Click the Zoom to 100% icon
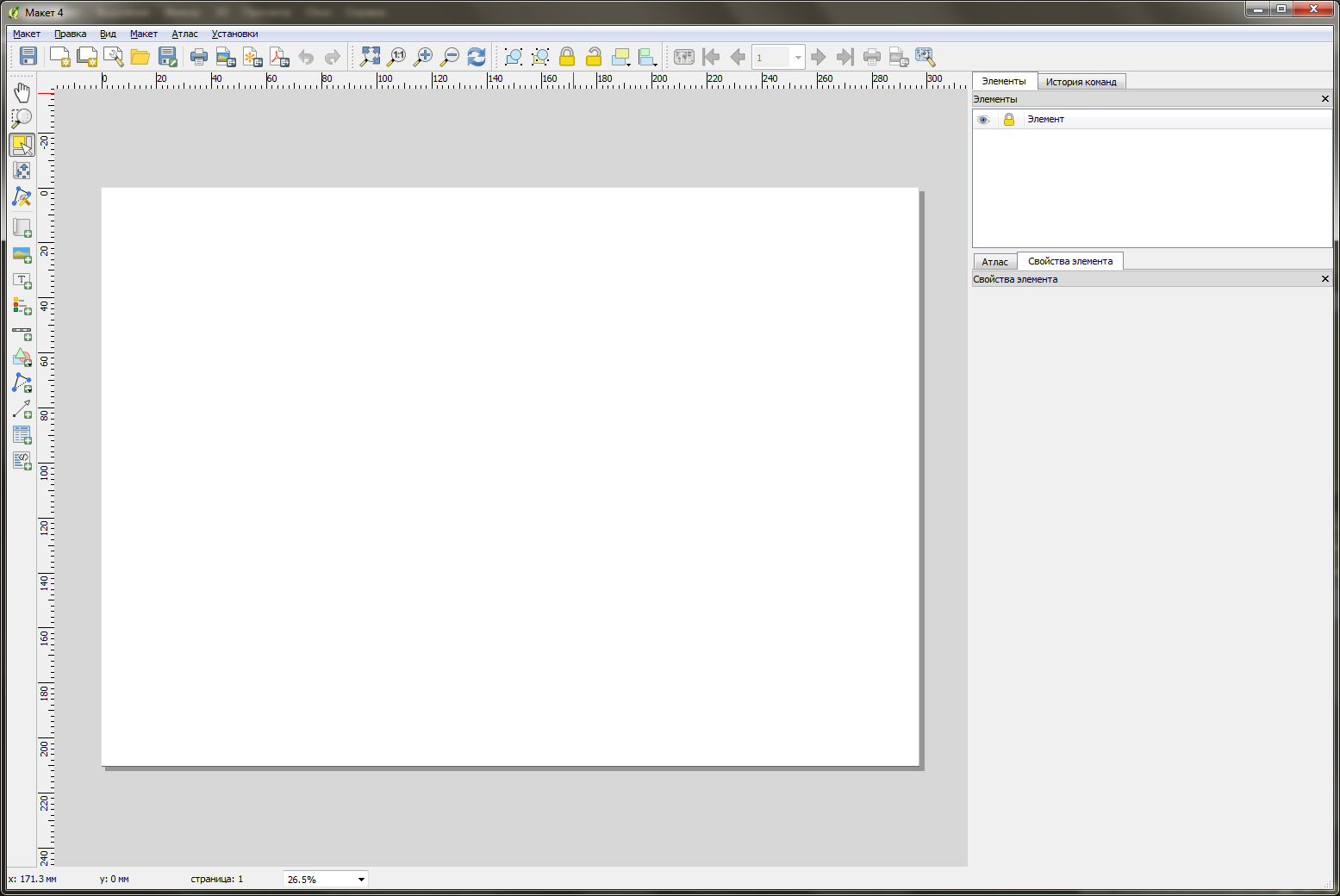 [396, 57]
